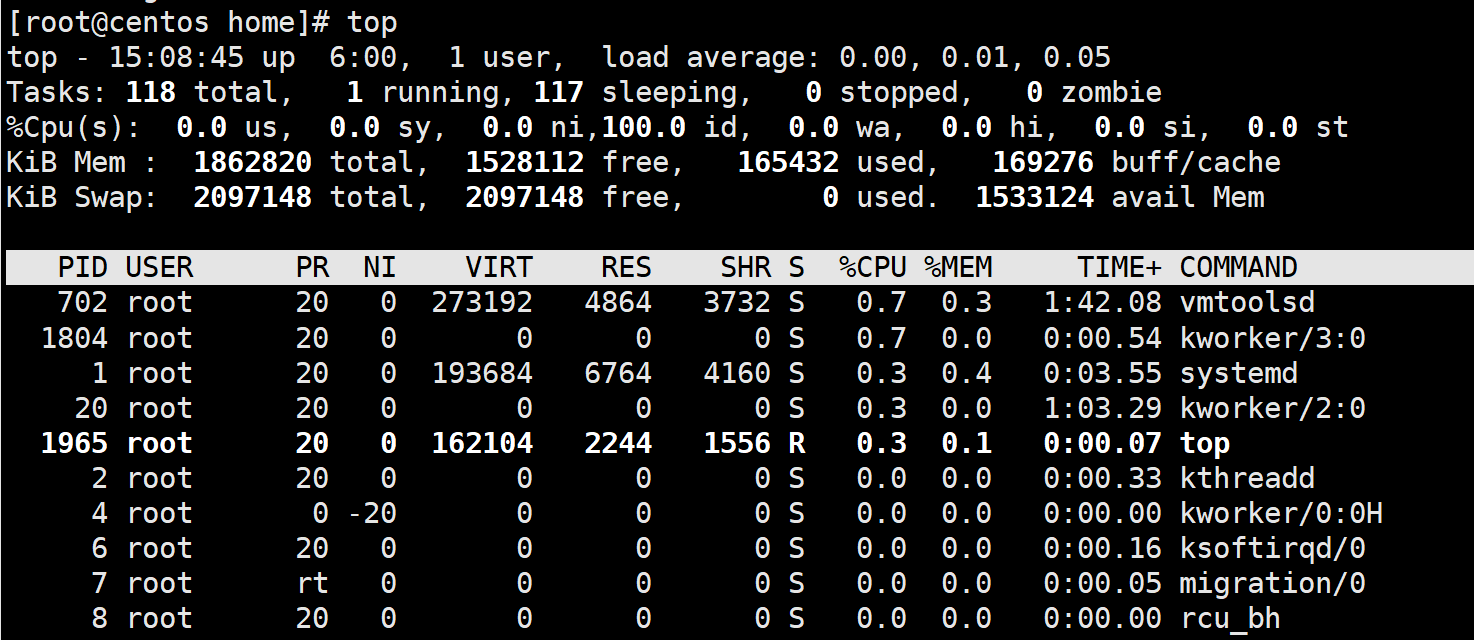Screen dimensions: 1474x640
Task: Select the bold top process command
Action: pos(1205,443)
